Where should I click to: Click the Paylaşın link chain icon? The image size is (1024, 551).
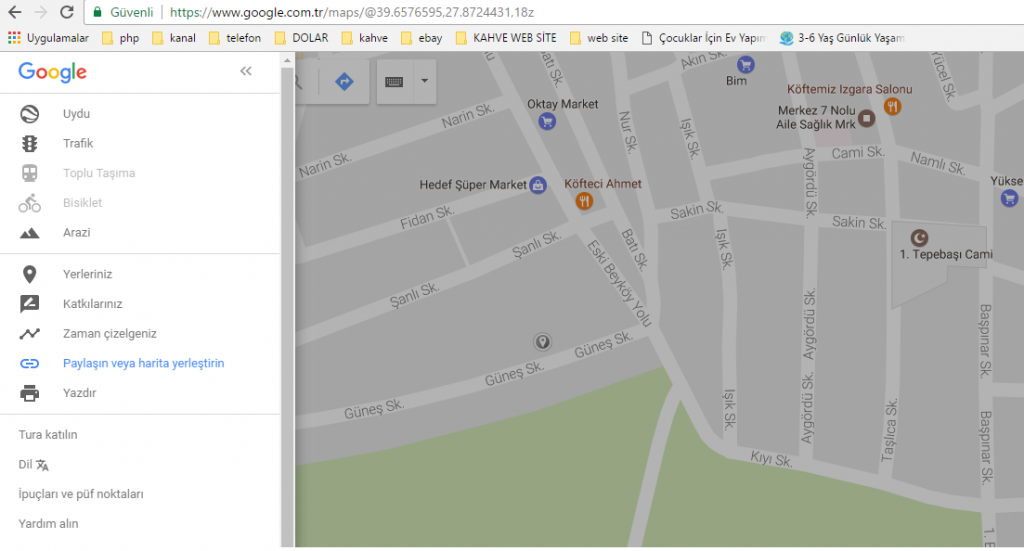pos(29,364)
